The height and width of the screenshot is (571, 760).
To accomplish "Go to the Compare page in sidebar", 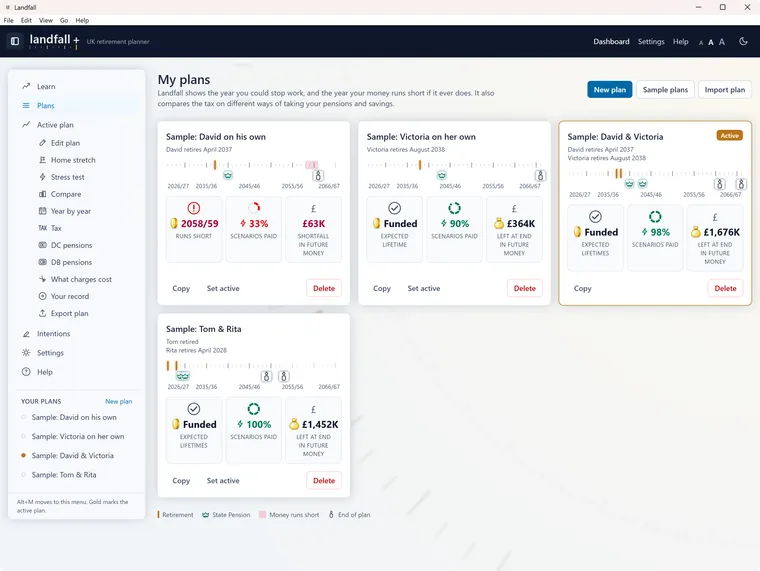I will point(66,194).
